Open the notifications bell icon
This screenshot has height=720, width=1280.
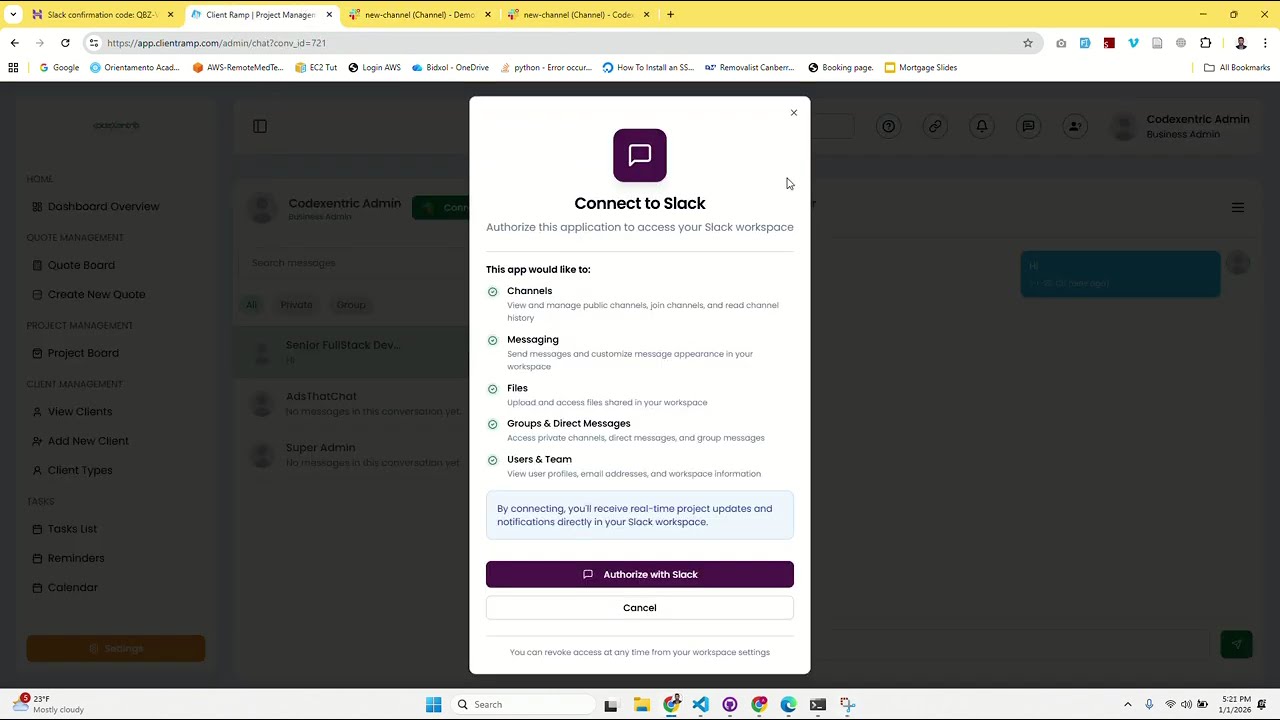pyautogui.click(x=982, y=126)
